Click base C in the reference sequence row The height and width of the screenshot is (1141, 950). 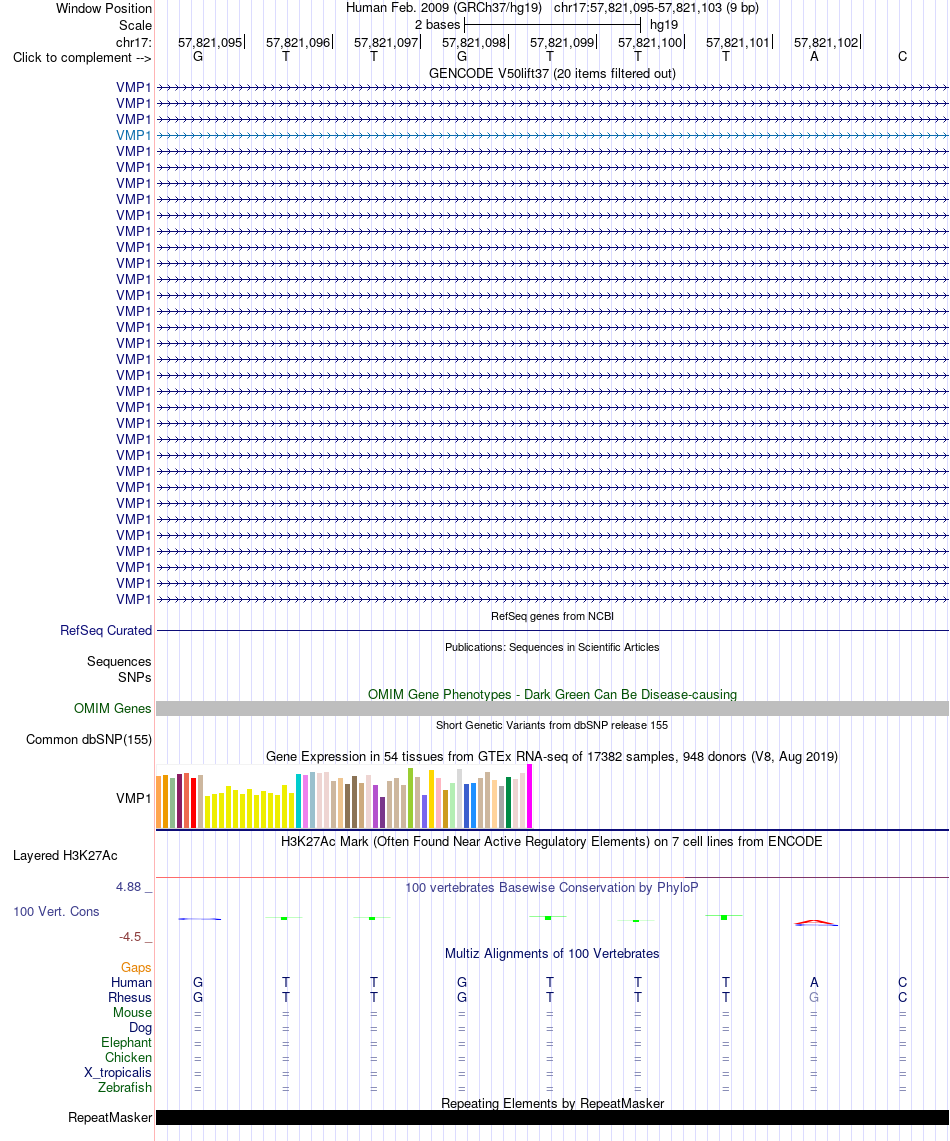(902, 57)
